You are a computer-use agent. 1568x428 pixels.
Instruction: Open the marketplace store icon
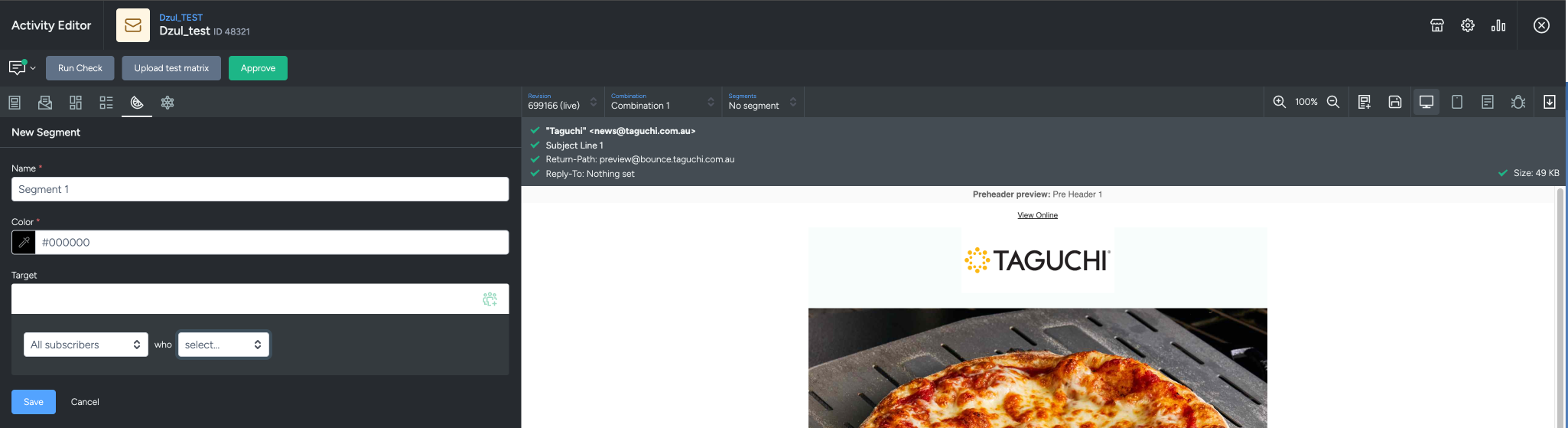click(x=1437, y=25)
